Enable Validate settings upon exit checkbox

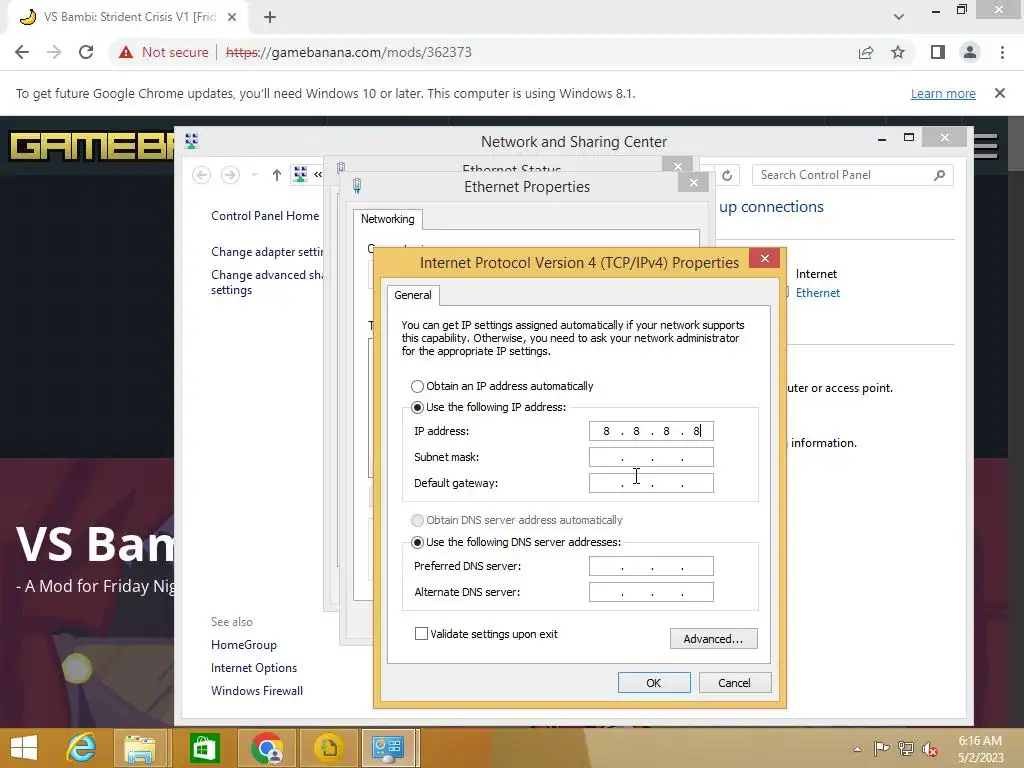coord(487,633)
